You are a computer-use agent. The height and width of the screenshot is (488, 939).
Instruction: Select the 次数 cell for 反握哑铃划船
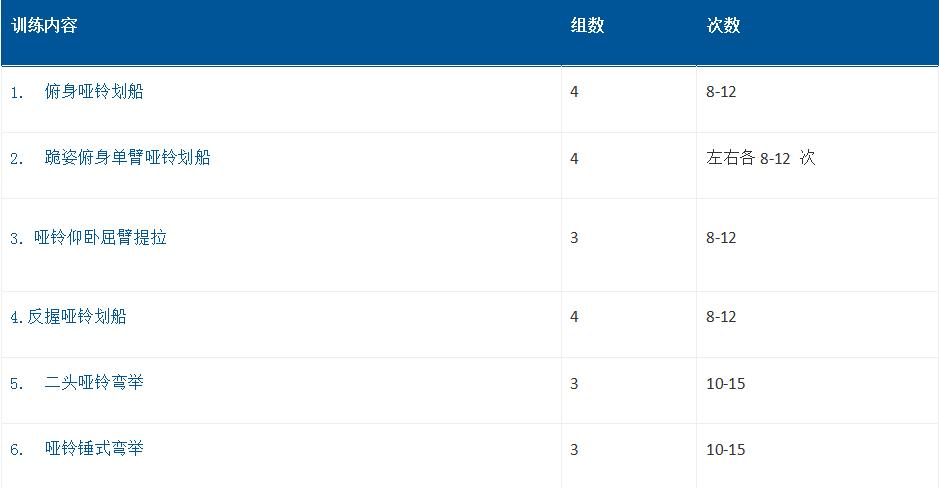tap(721, 317)
